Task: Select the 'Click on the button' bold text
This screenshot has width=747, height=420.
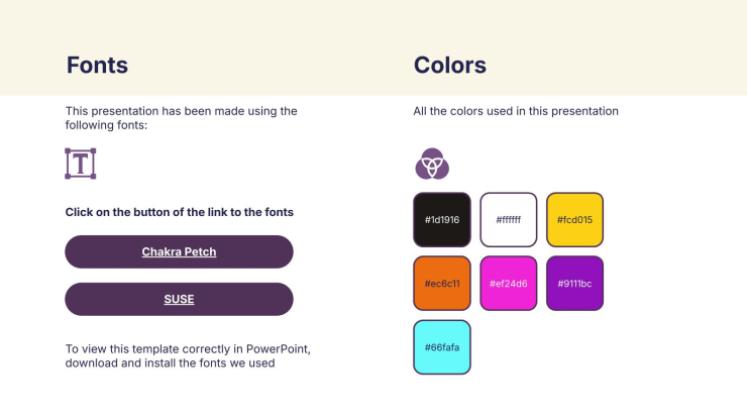Action: point(179,212)
